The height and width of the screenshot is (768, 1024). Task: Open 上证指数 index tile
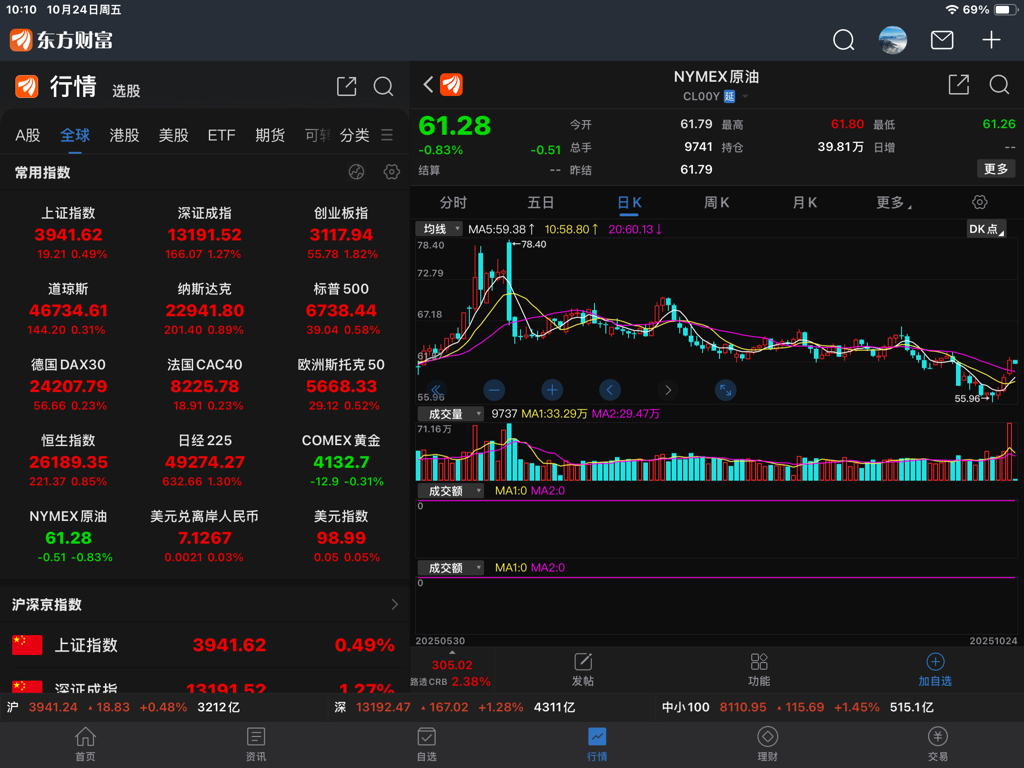69,233
